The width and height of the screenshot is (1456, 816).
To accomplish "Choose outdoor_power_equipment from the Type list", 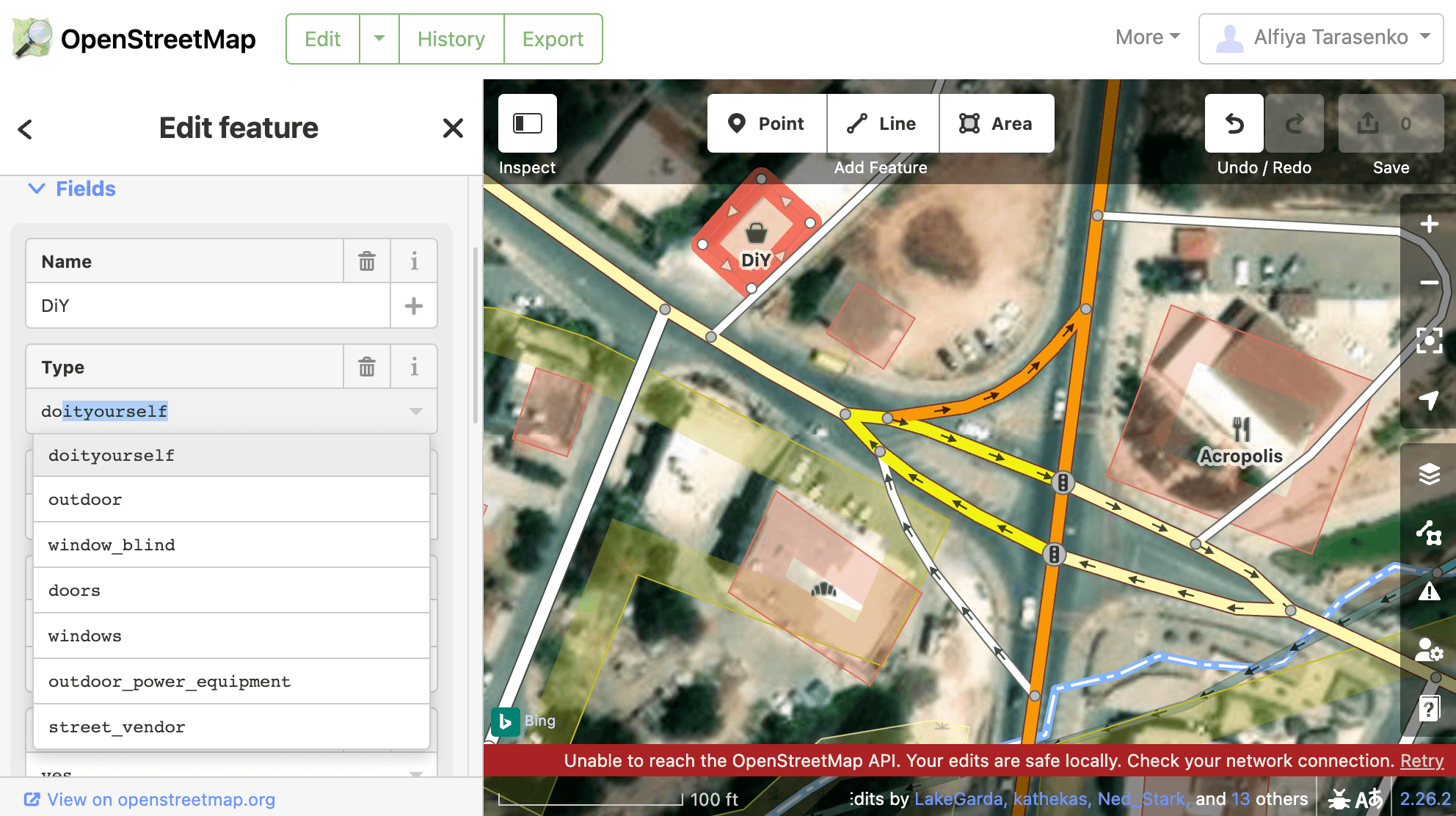I will [231, 682].
